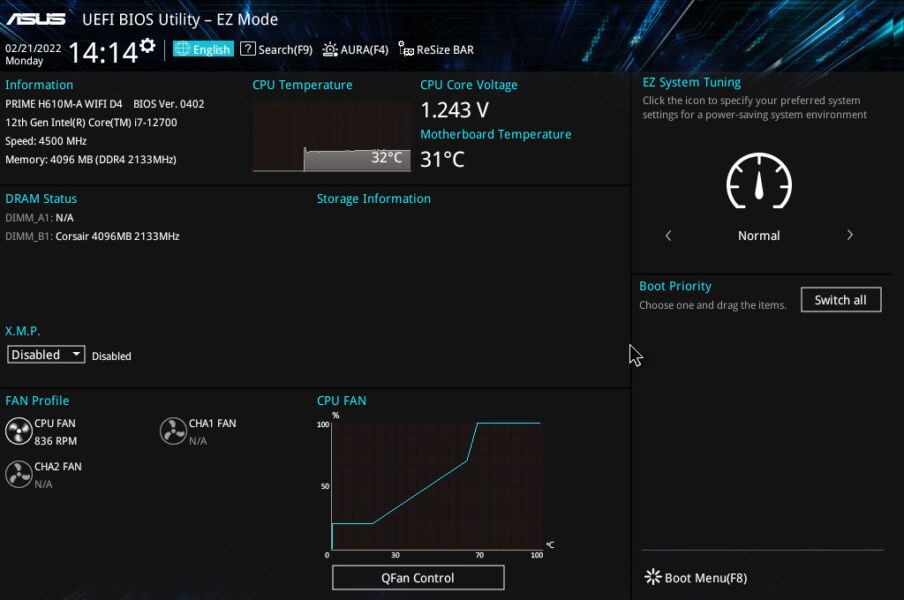This screenshot has height=600, width=904.
Task: Click Speed: 4500 MHz text
Action: pyautogui.click(x=46, y=141)
